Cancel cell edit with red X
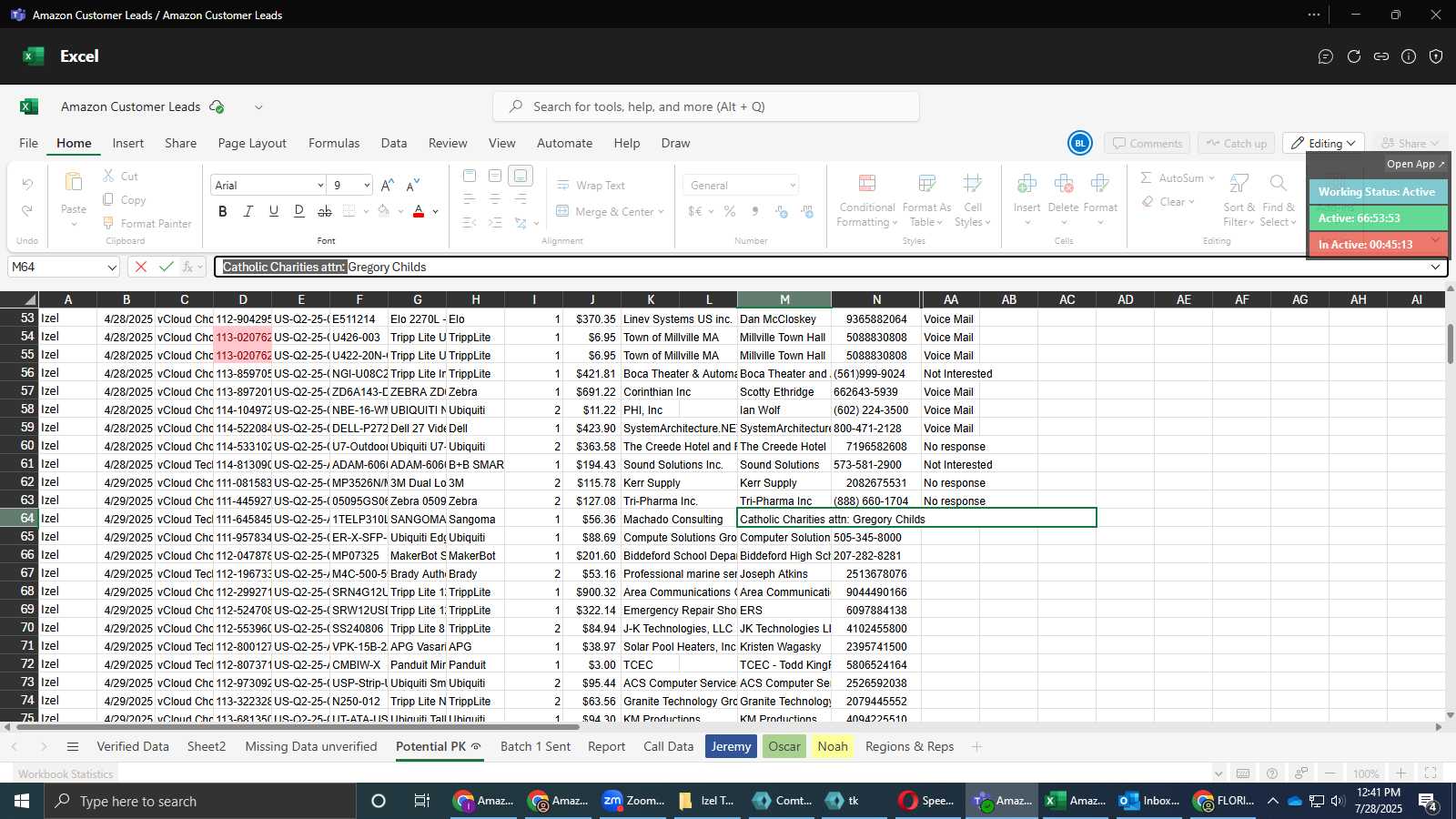 click(140, 267)
